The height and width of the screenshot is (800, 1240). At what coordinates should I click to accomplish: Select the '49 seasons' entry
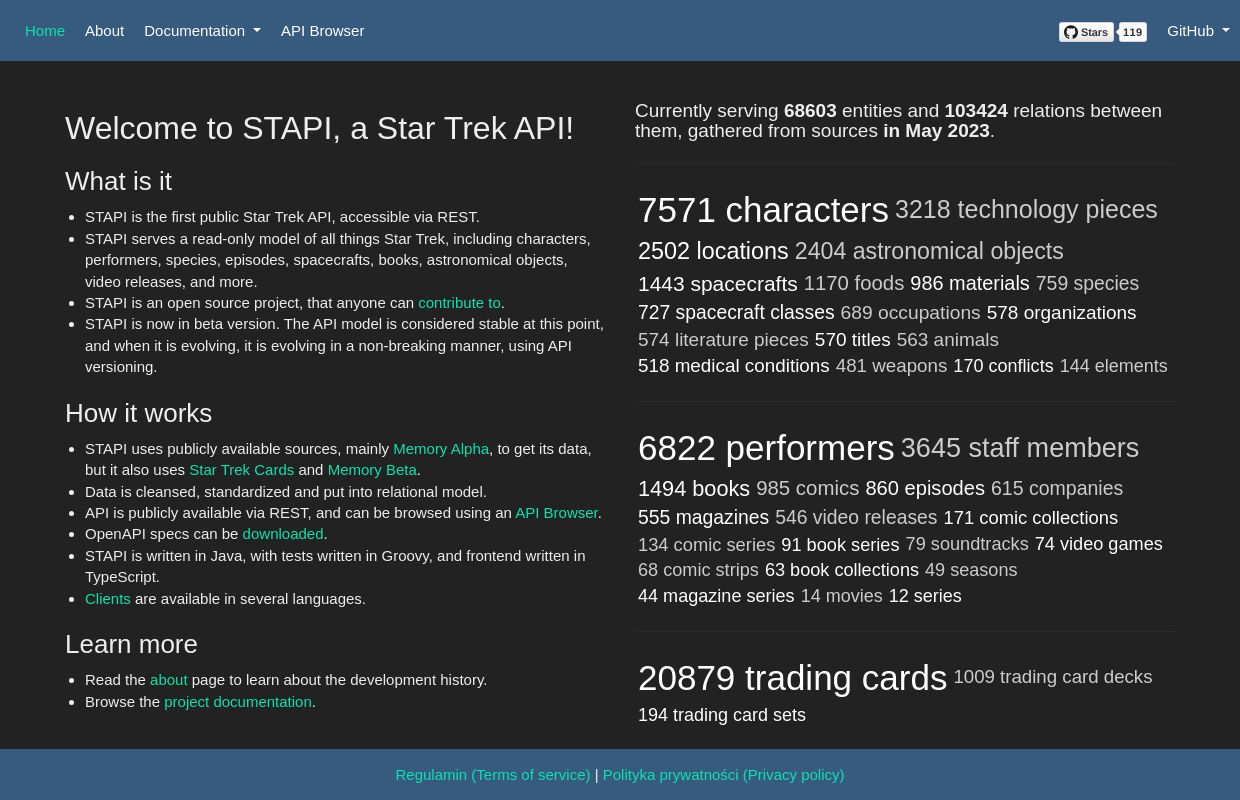pos(971,570)
